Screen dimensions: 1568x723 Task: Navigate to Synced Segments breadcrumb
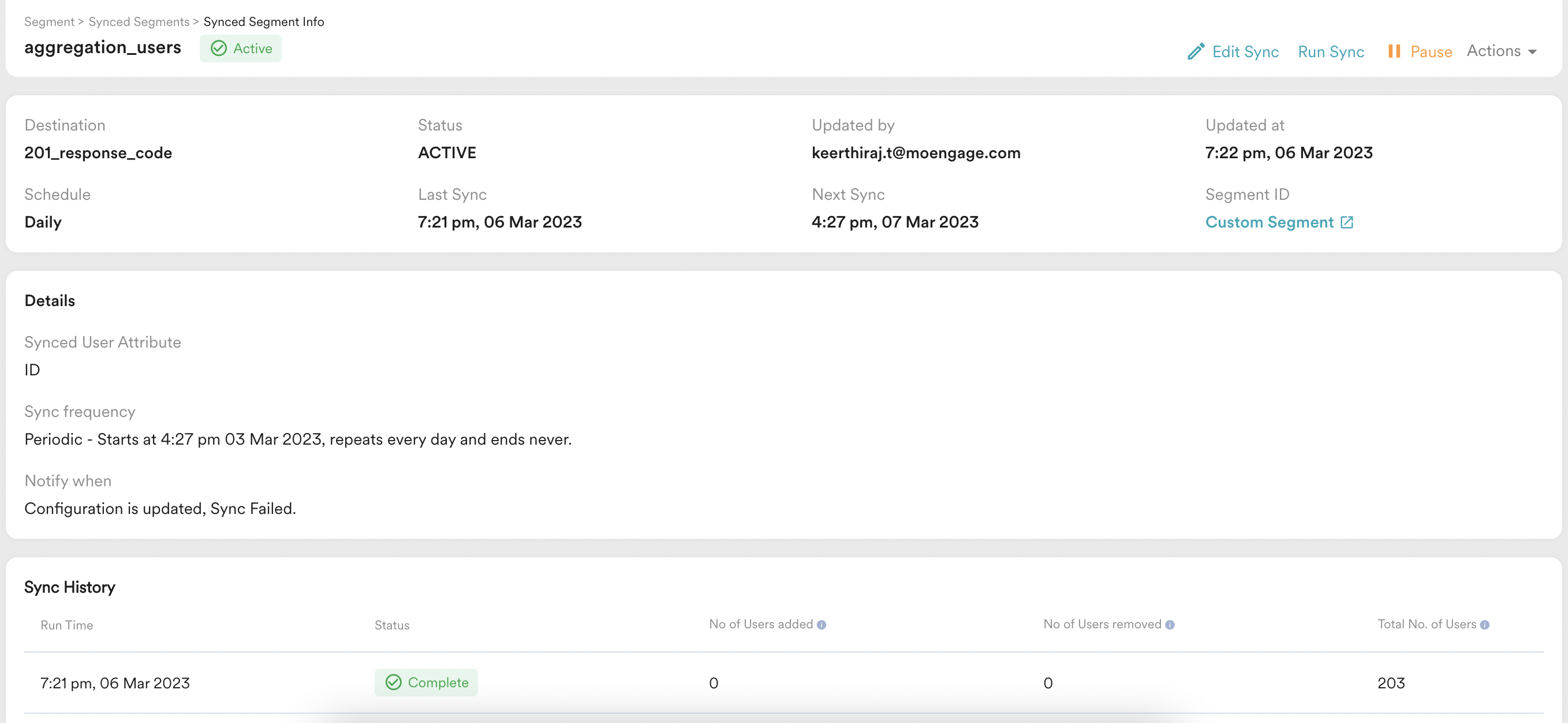pyautogui.click(x=139, y=22)
